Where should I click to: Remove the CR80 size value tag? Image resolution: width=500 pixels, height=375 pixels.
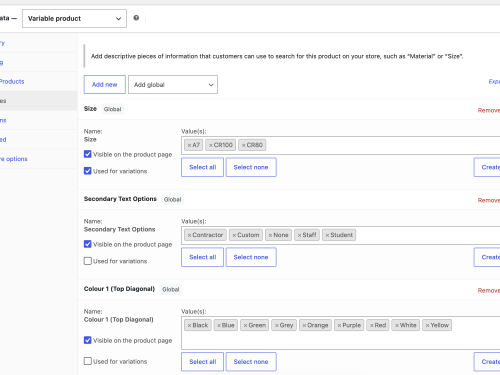tap(244, 145)
